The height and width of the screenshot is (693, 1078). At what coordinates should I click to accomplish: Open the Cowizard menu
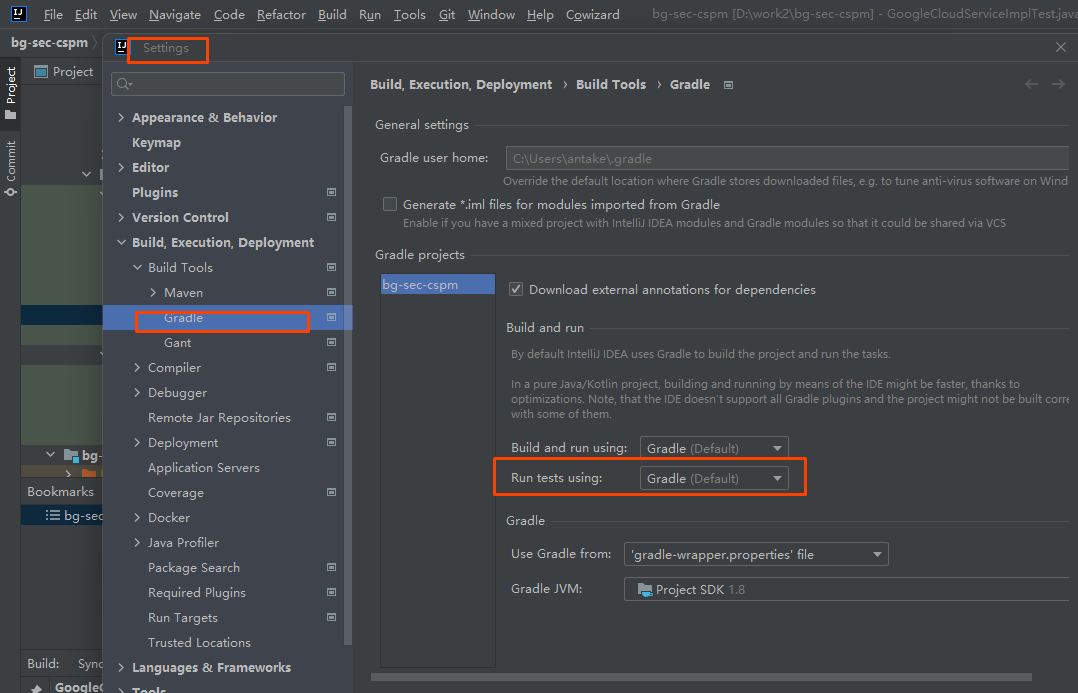tap(593, 14)
